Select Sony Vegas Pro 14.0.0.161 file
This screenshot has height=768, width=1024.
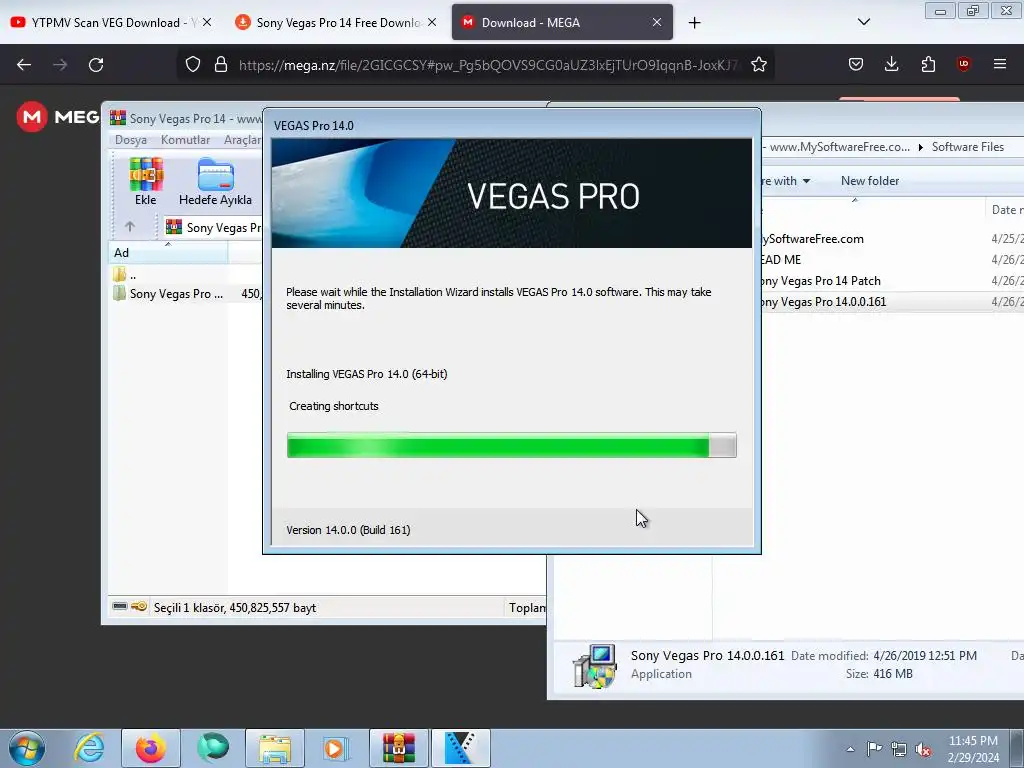[x=824, y=302]
